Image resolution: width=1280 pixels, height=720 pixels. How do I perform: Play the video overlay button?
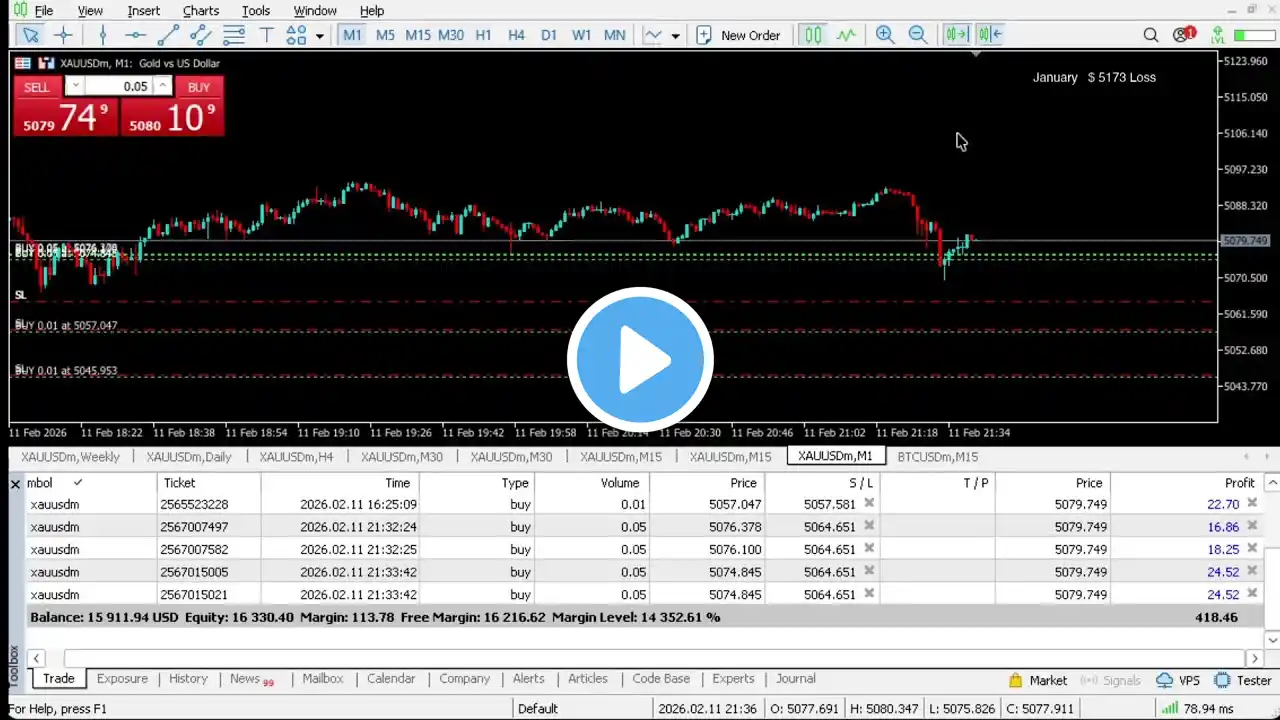pos(640,360)
